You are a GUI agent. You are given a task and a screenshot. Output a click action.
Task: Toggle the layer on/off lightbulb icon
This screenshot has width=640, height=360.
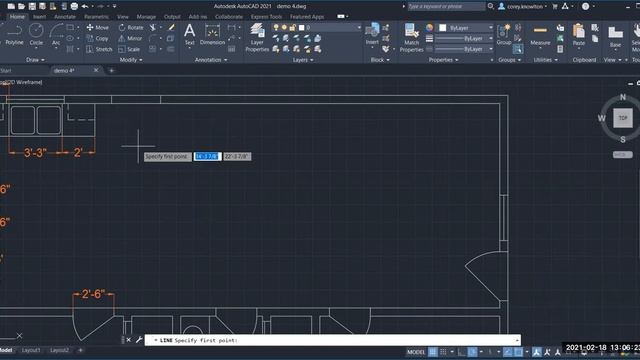click(x=276, y=27)
